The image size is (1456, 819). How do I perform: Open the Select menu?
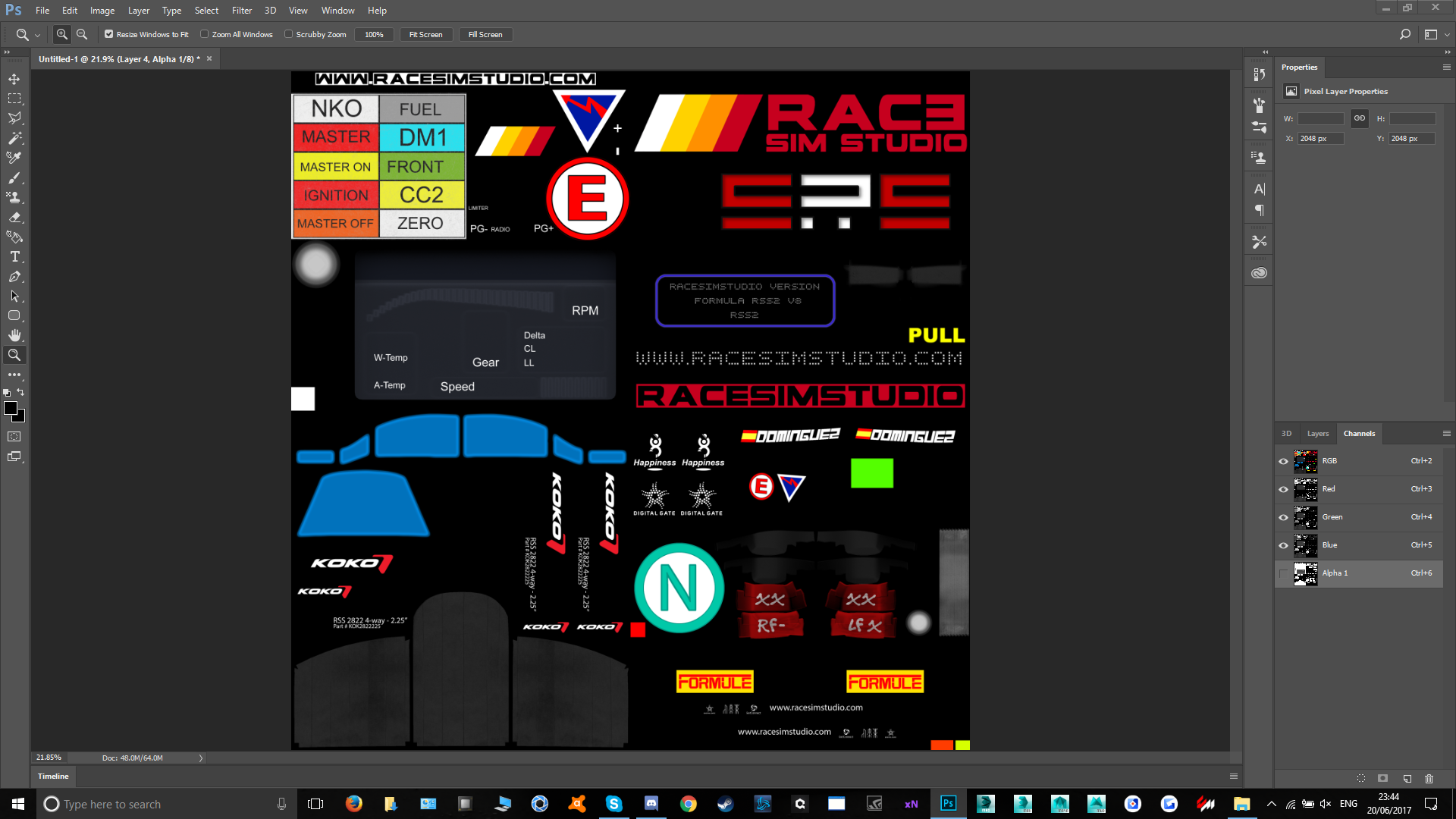coord(206,11)
